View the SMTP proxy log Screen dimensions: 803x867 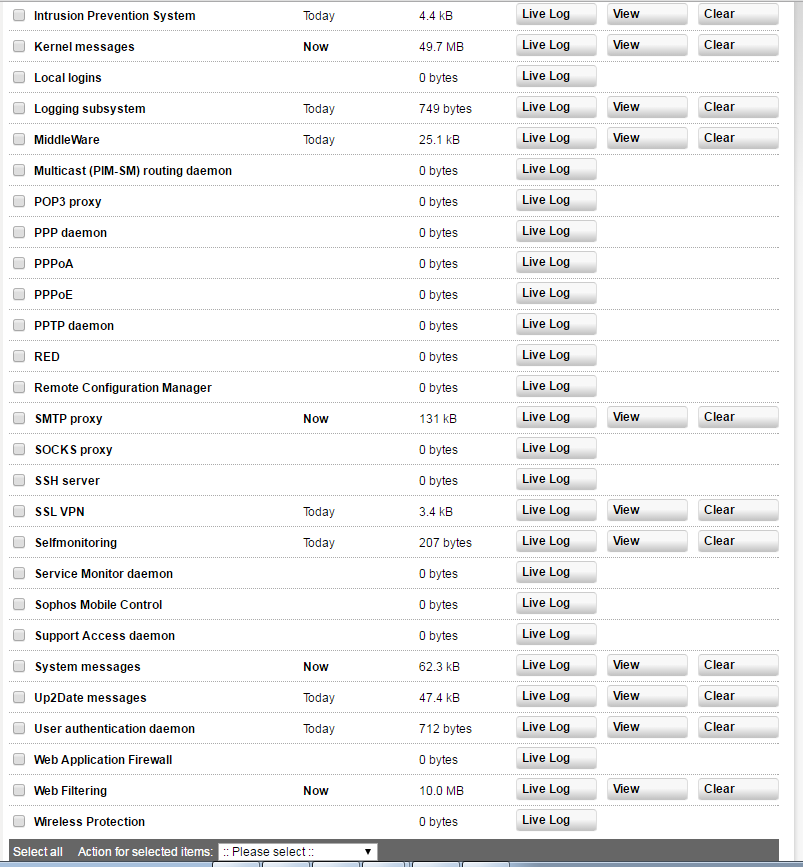pyautogui.click(x=647, y=417)
